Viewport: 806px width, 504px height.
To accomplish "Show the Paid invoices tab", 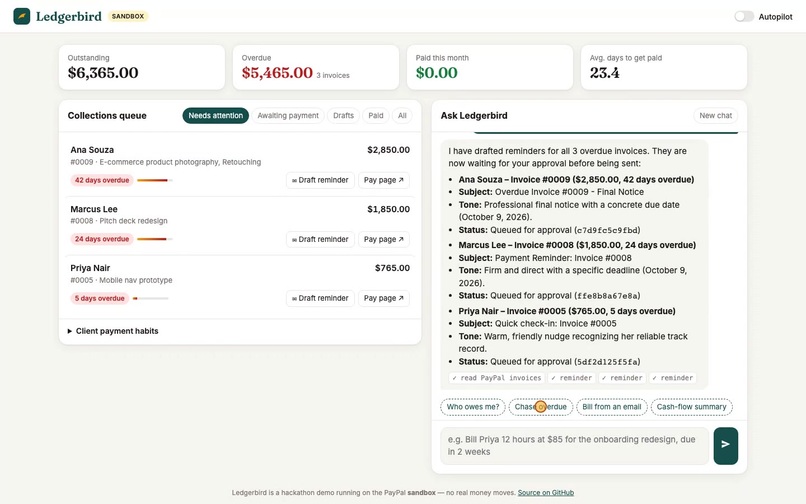I will pyautogui.click(x=376, y=116).
